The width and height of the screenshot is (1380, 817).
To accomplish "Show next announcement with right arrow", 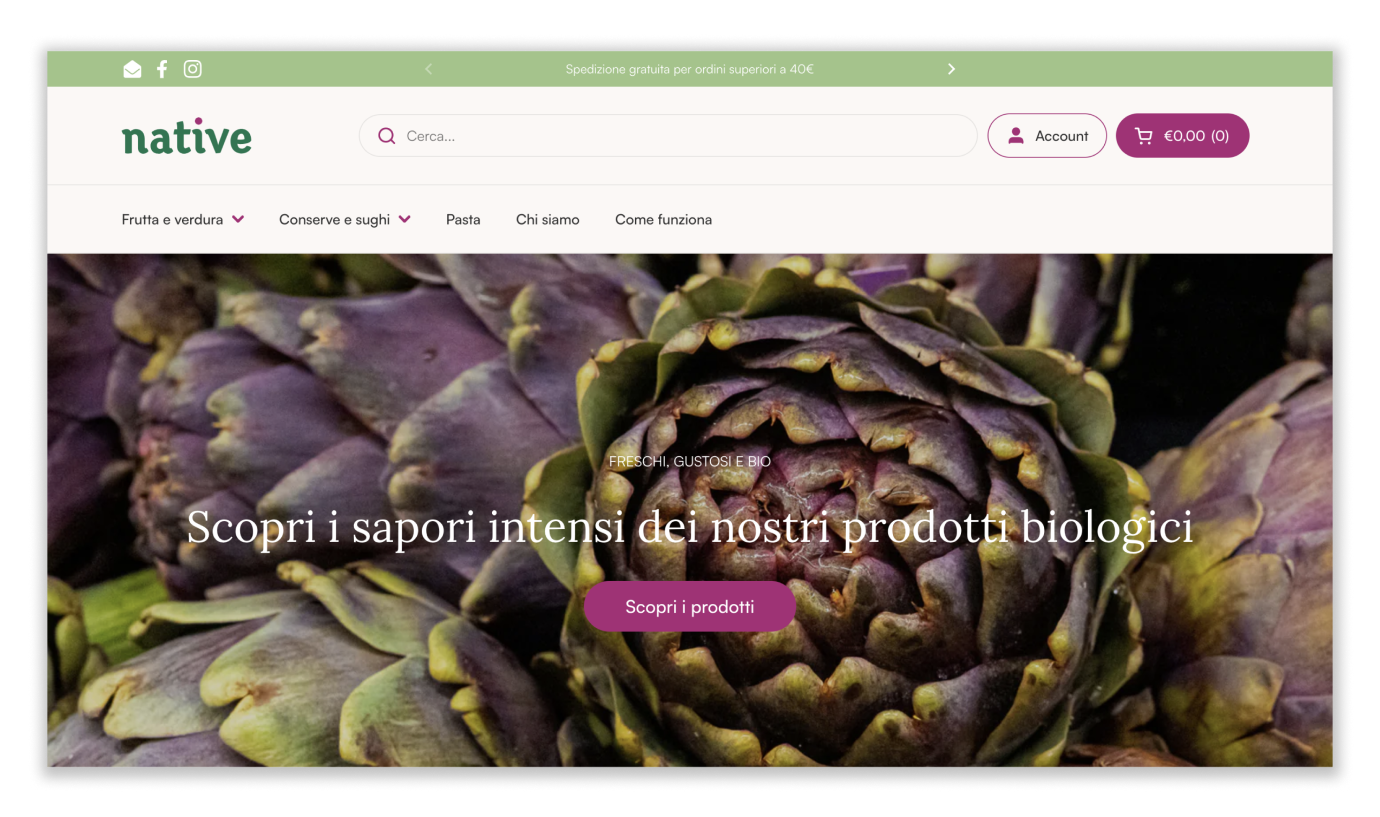I will click(951, 69).
